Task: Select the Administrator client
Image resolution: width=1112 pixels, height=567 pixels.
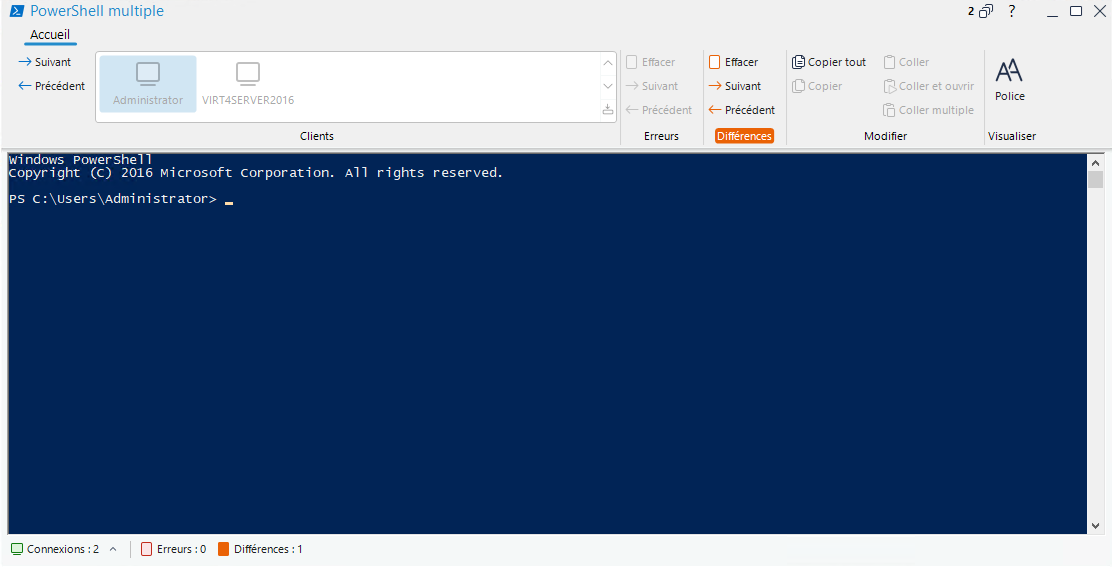Action: [x=148, y=84]
